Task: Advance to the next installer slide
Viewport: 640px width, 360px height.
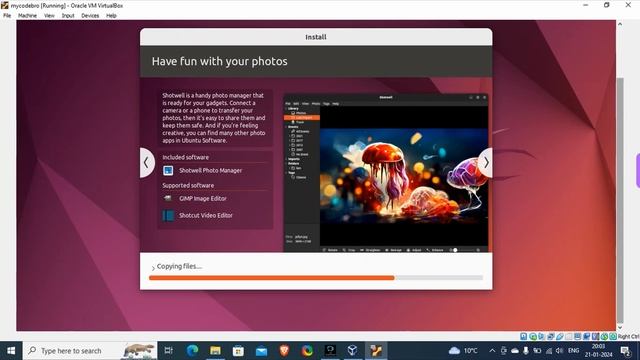Action: coord(486,163)
